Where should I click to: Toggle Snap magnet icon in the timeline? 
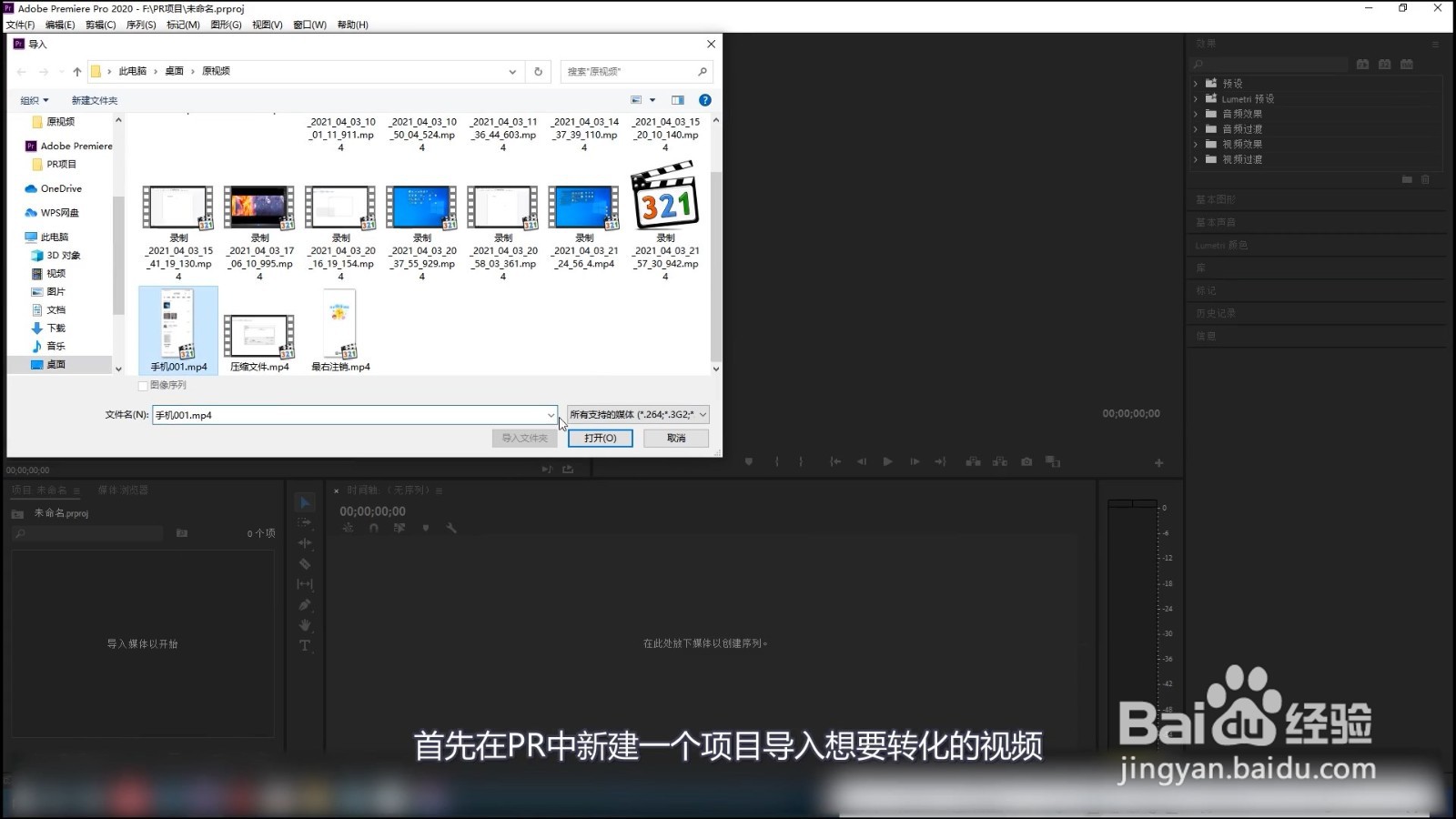click(x=374, y=528)
